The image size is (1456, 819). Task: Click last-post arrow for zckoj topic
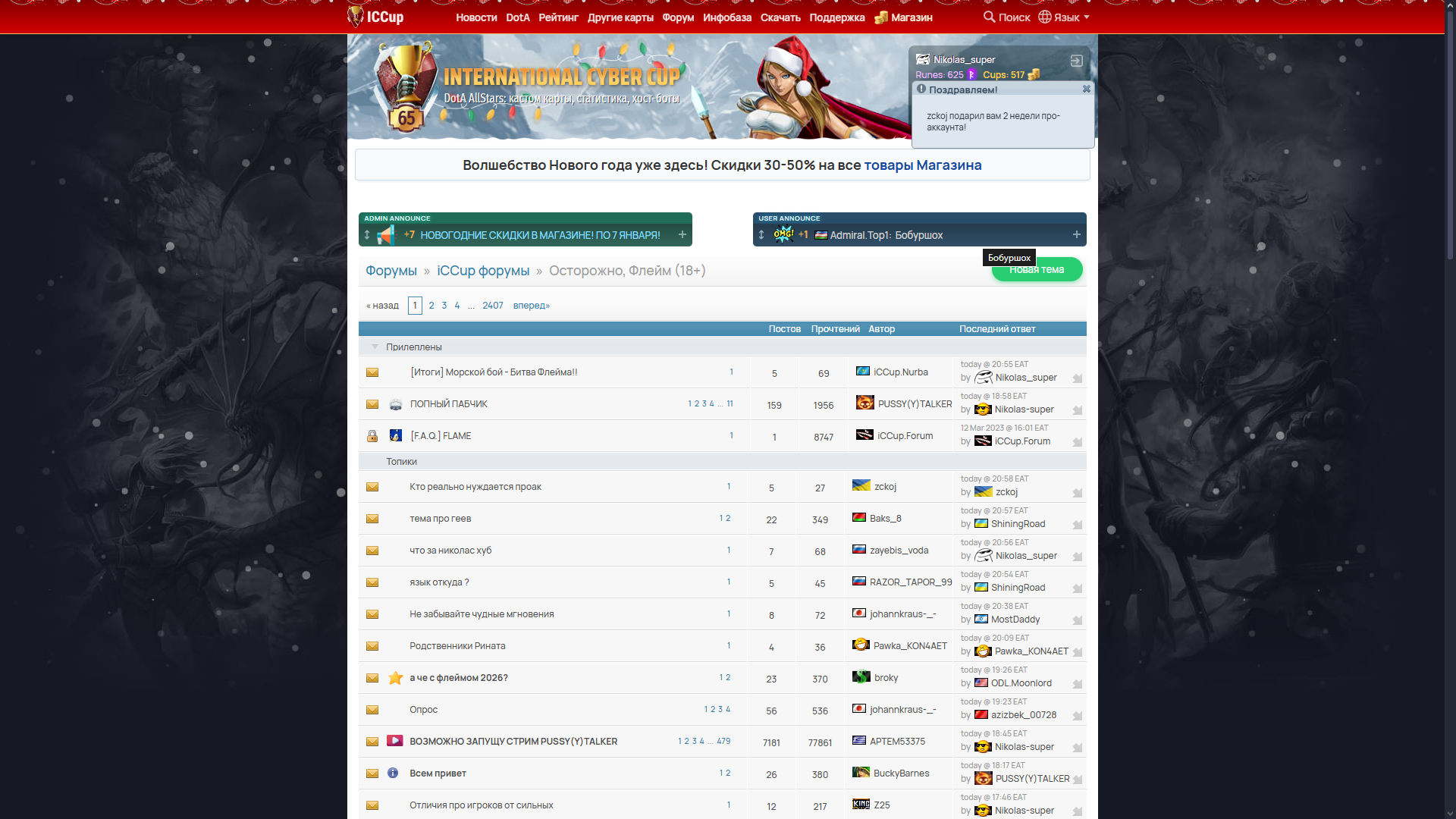(x=1077, y=493)
